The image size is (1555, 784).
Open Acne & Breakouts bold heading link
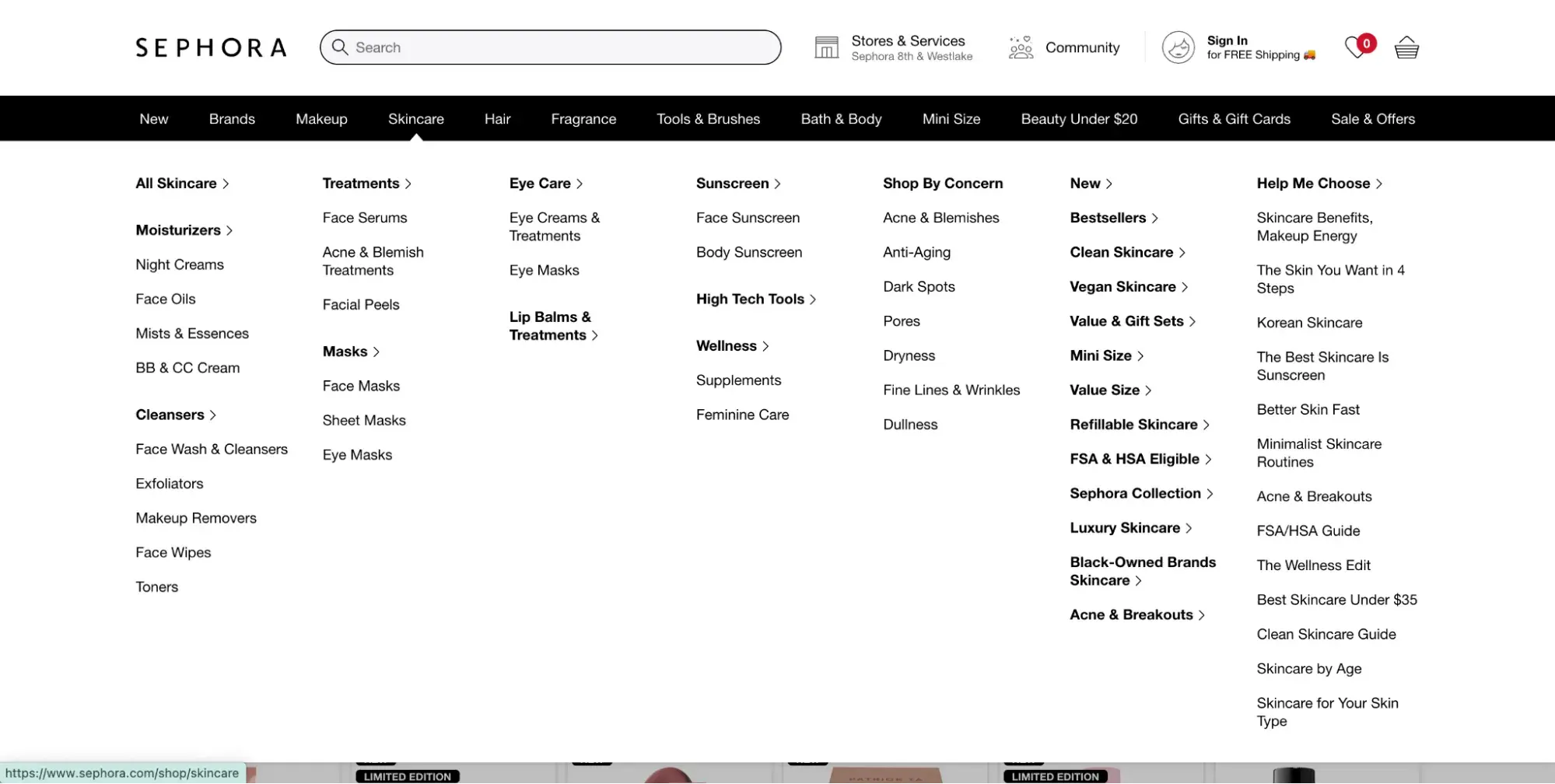[1137, 615]
